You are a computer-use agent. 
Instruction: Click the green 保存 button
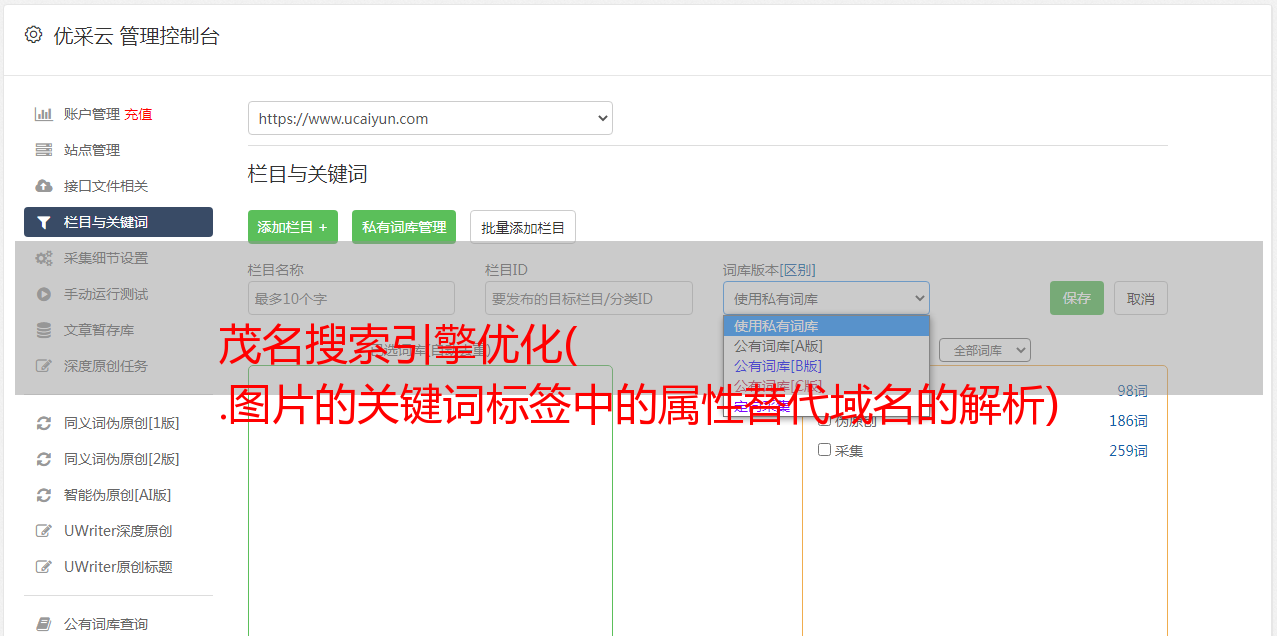point(1077,298)
